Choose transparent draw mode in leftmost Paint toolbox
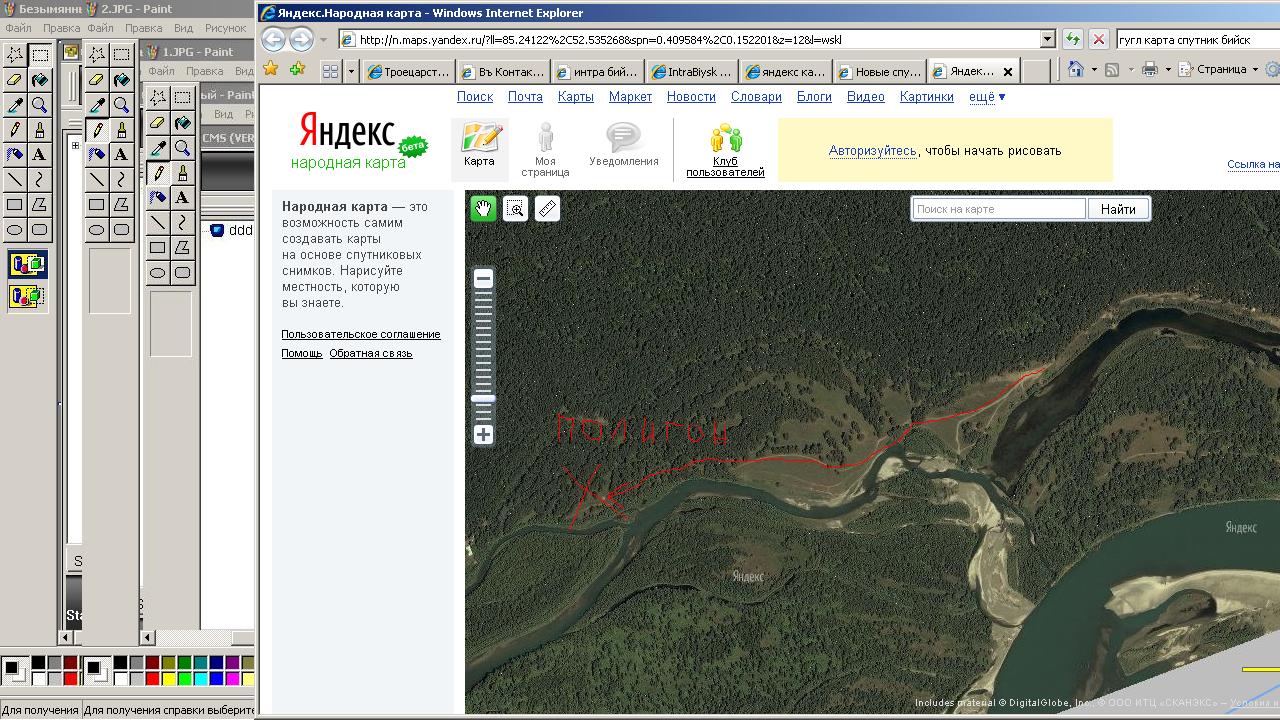The width and height of the screenshot is (1280, 720). point(27,296)
